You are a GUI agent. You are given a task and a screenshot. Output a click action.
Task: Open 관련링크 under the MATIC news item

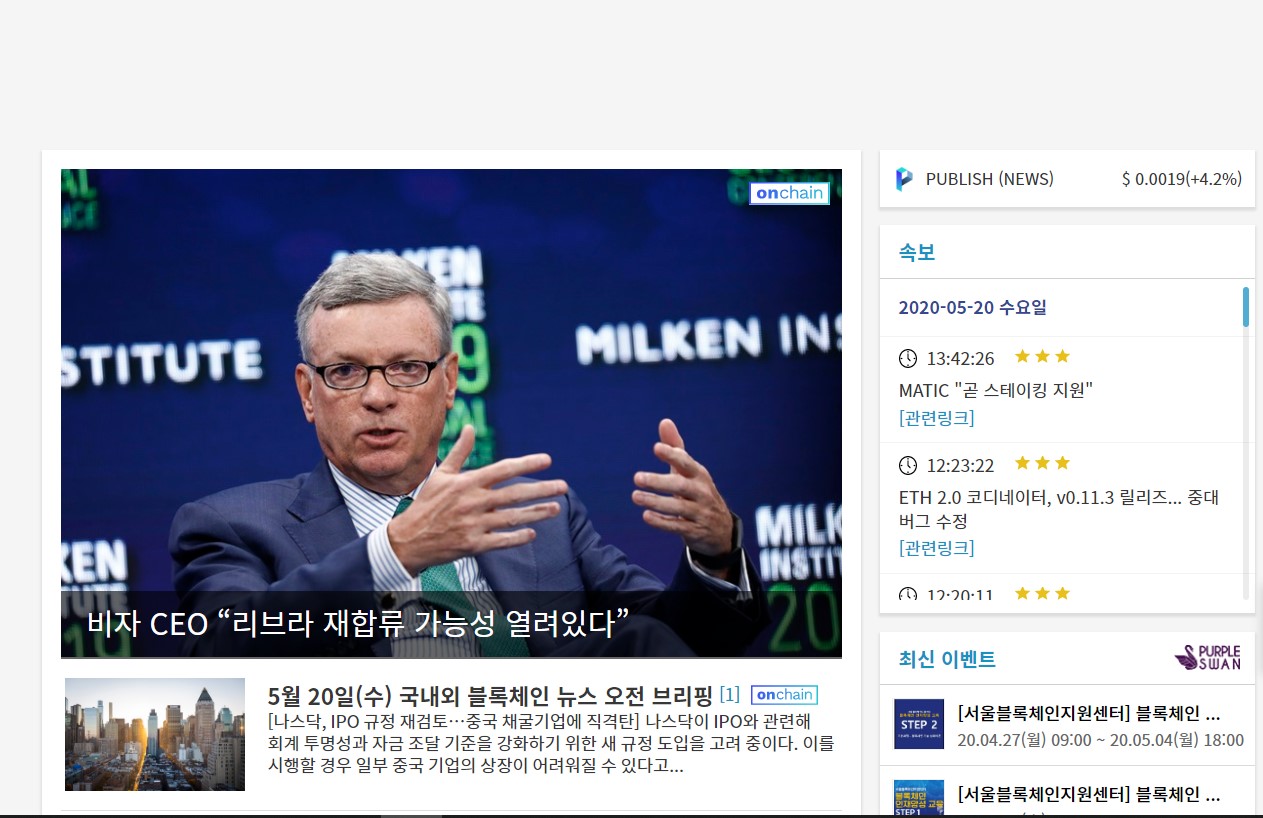coord(936,418)
